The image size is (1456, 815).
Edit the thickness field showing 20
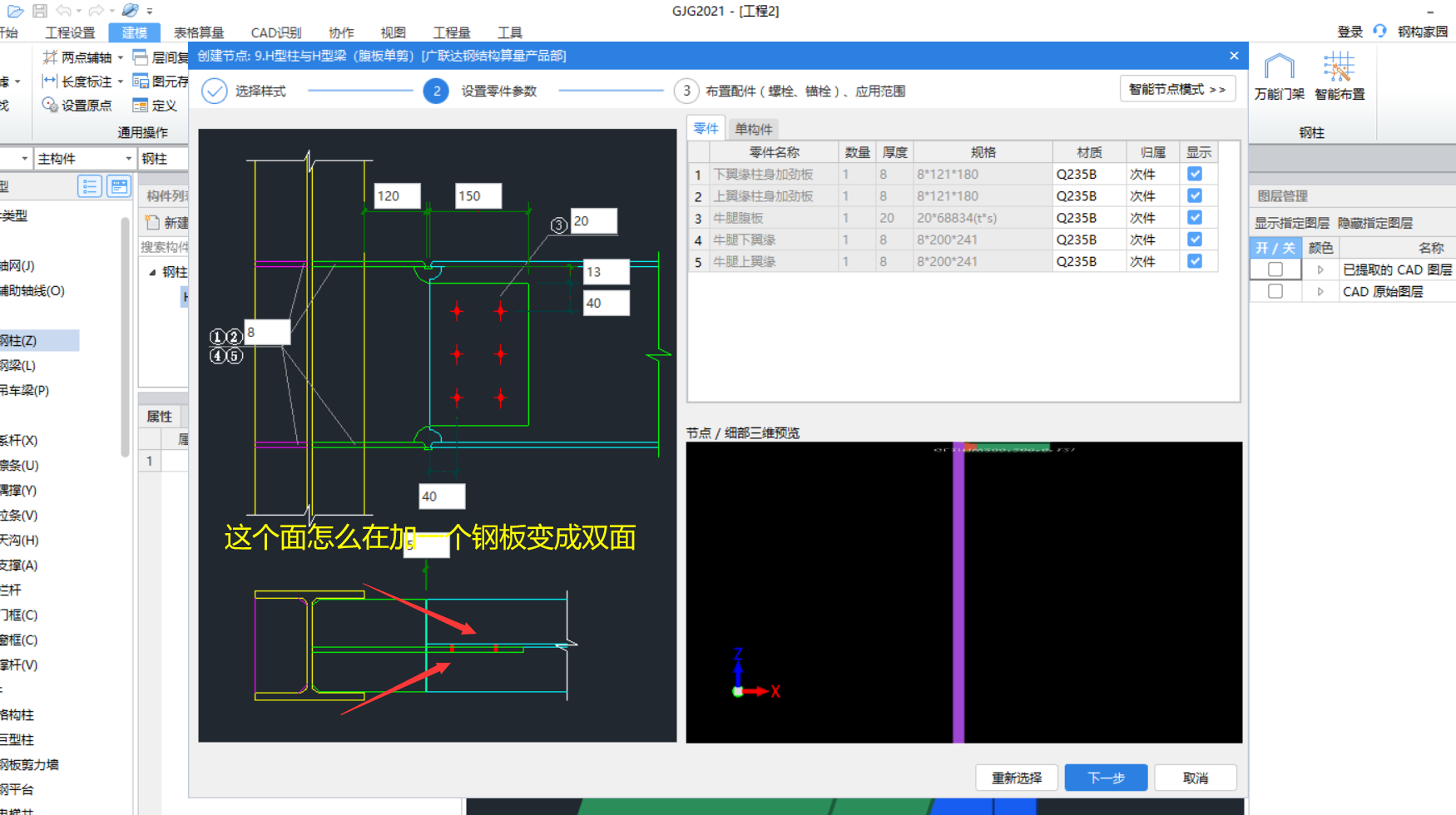click(x=594, y=220)
